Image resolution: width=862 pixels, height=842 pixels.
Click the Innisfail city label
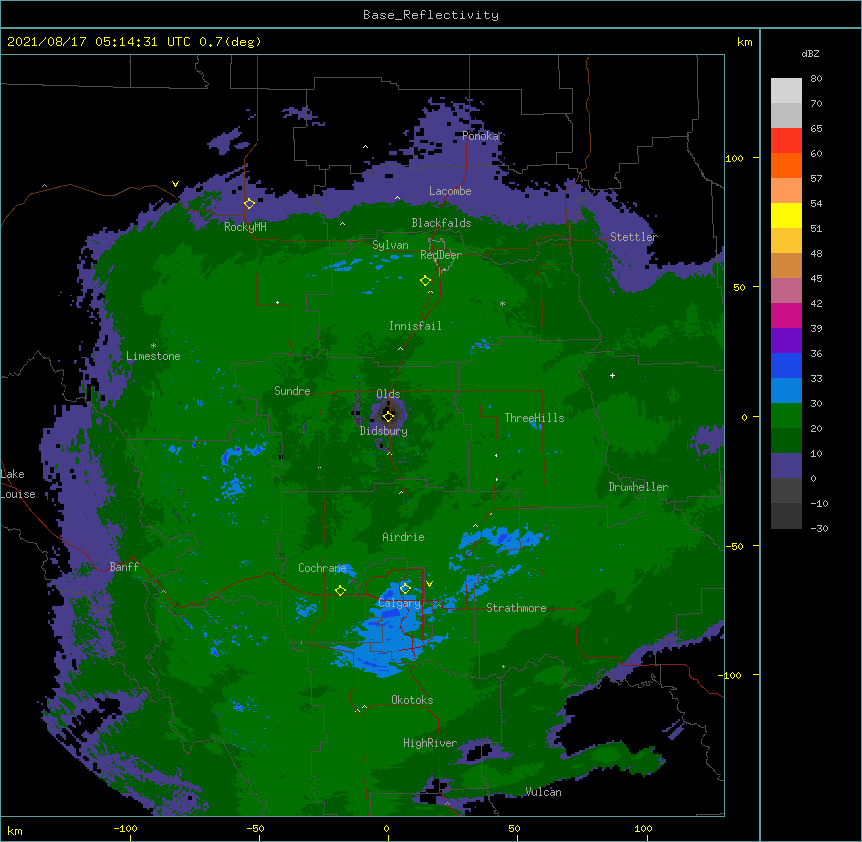pos(415,326)
